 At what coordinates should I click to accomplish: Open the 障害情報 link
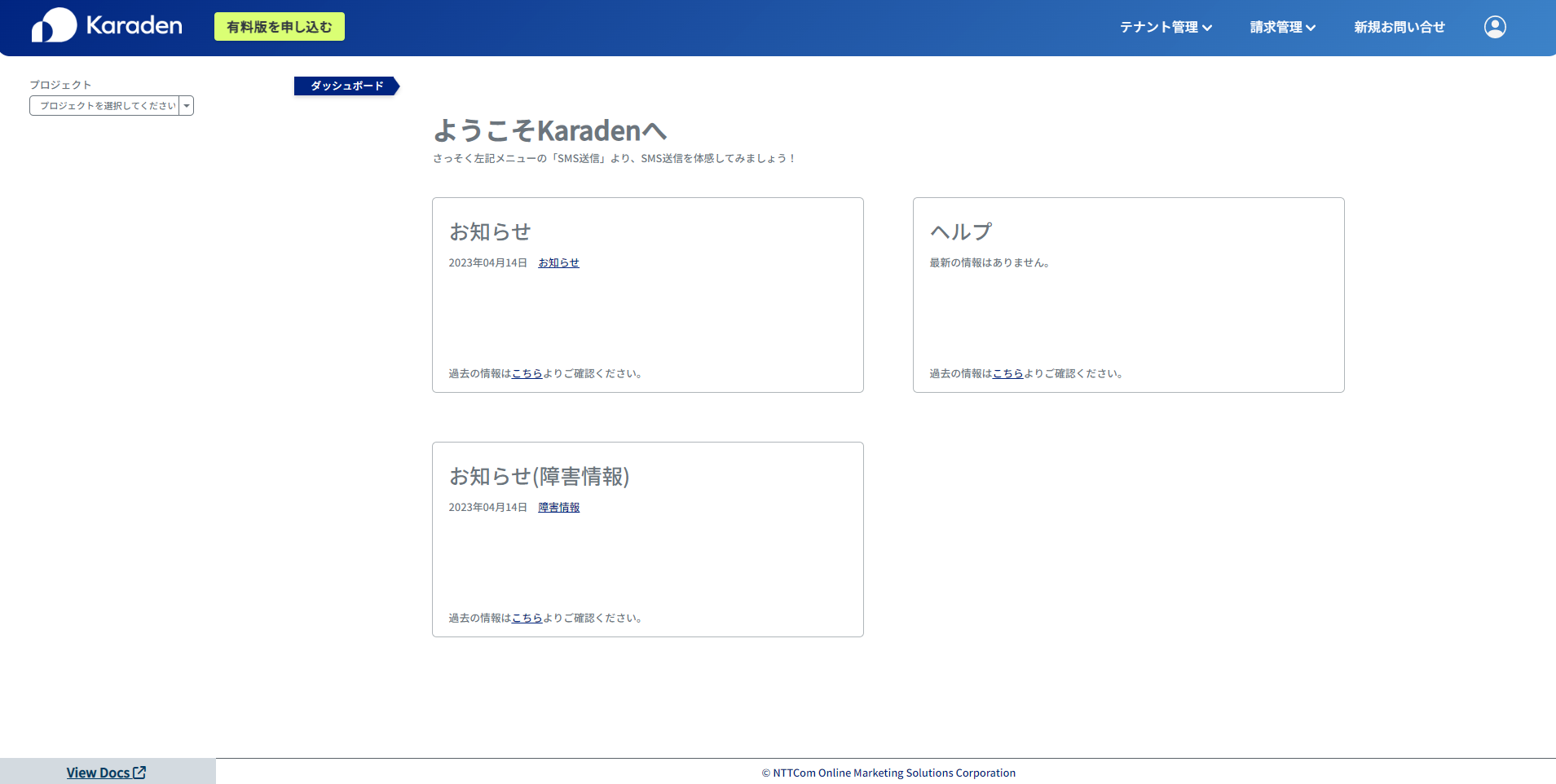(558, 507)
